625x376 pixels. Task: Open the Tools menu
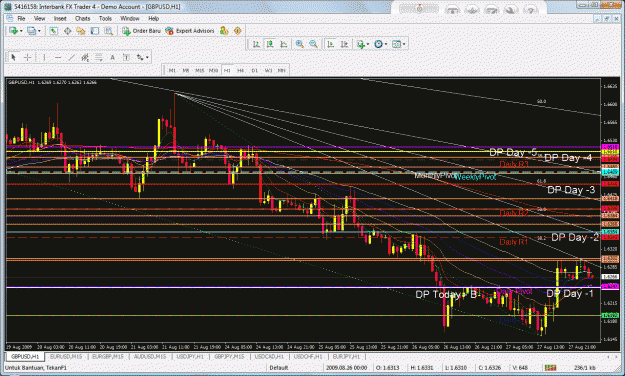click(x=105, y=18)
